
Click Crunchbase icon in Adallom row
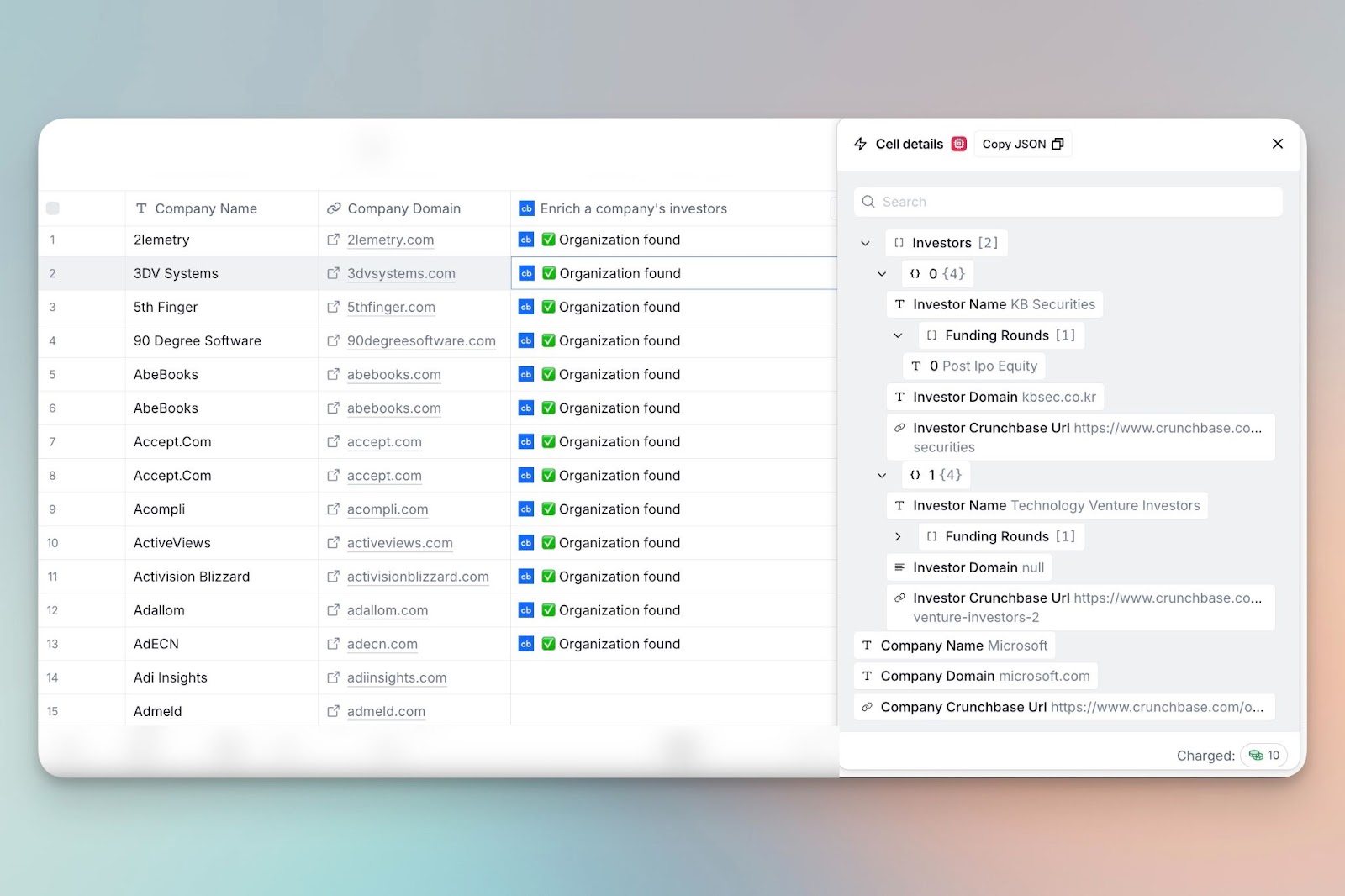pyautogui.click(x=526, y=609)
